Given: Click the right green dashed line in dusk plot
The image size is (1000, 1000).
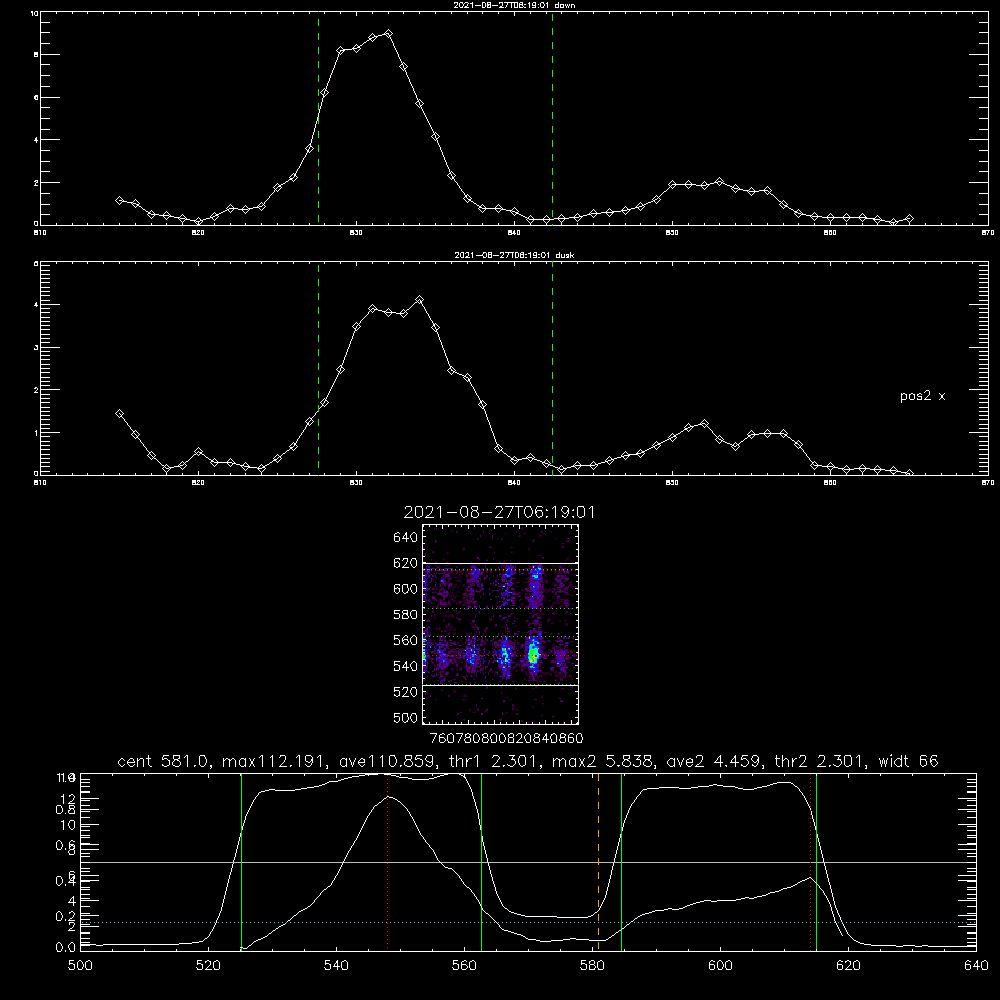Looking at the screenshot, I should pyautogui.click(x=552, y=368).
